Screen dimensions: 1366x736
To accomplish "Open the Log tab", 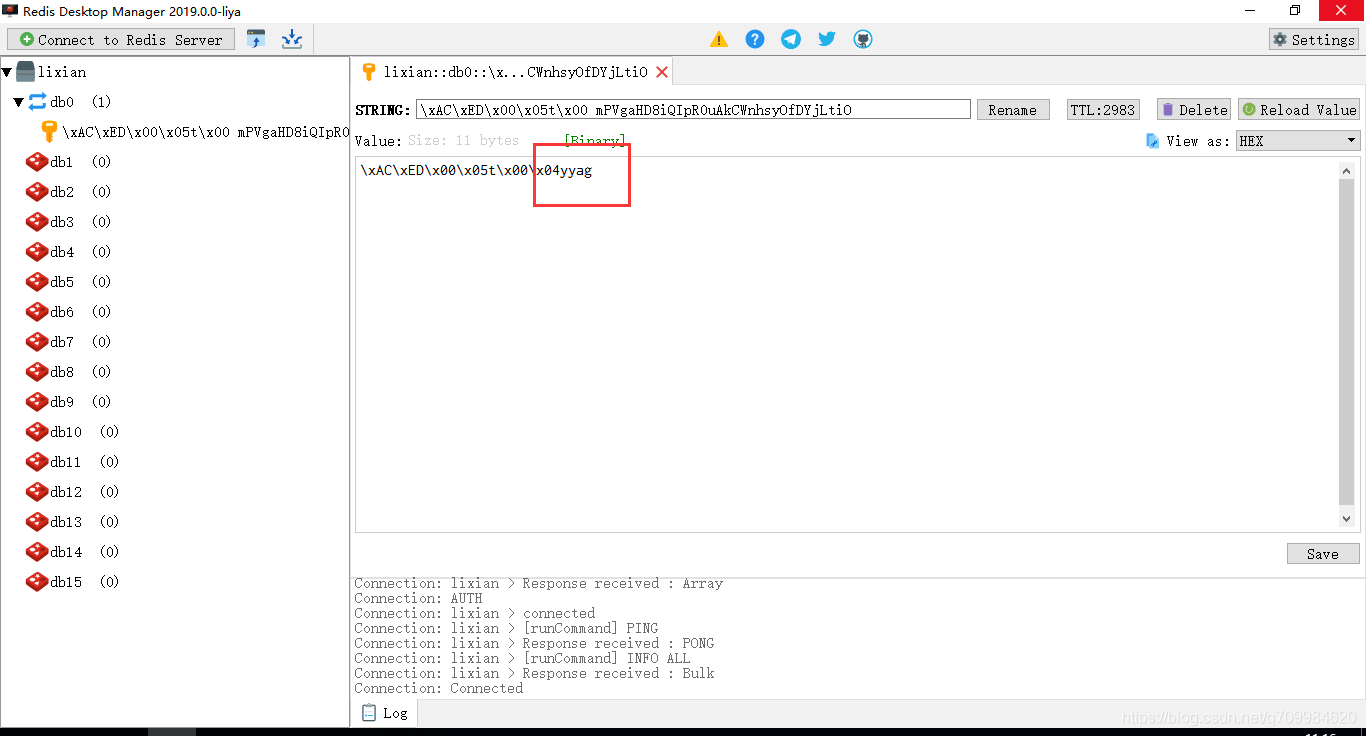I will [384, 713].
